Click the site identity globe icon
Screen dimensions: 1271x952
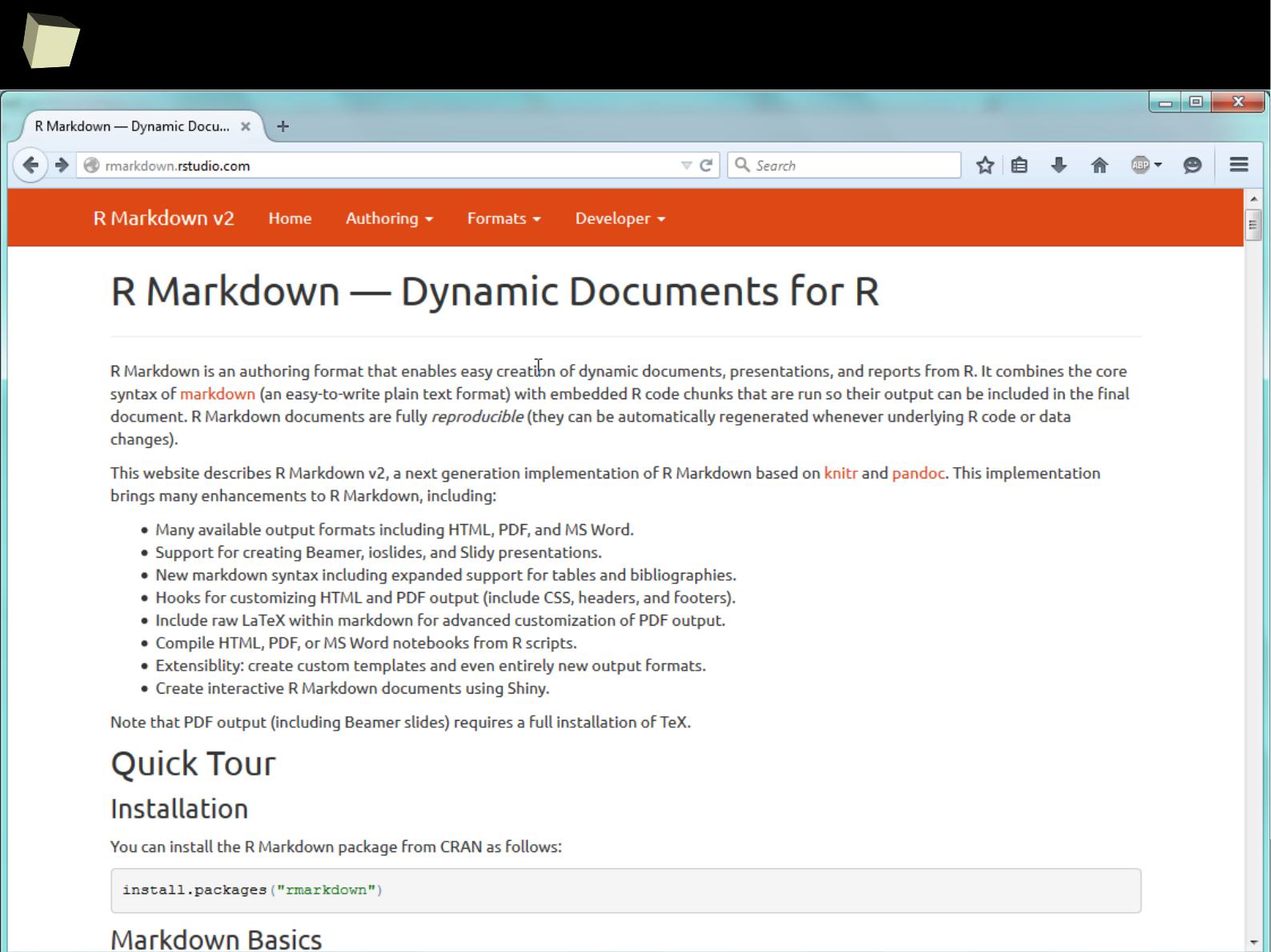point(92,166)
